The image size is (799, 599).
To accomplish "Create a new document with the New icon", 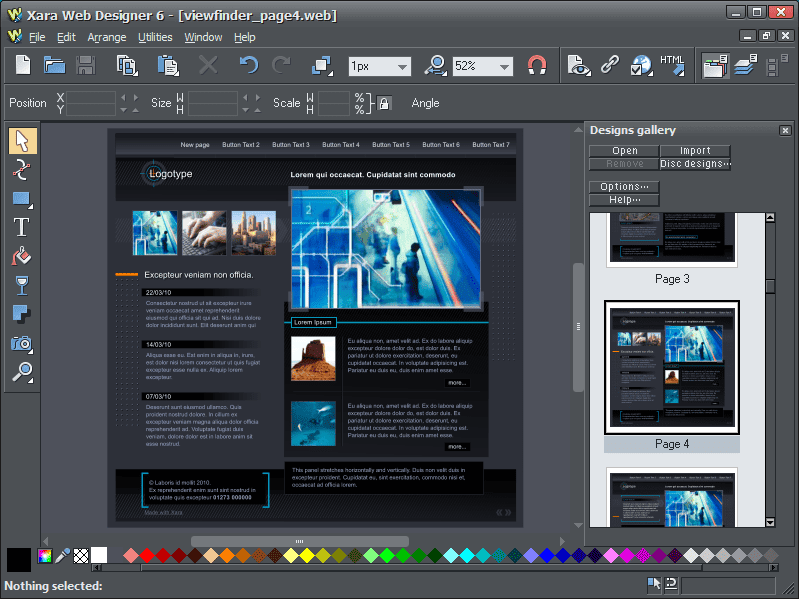I will tap(23, 66).
